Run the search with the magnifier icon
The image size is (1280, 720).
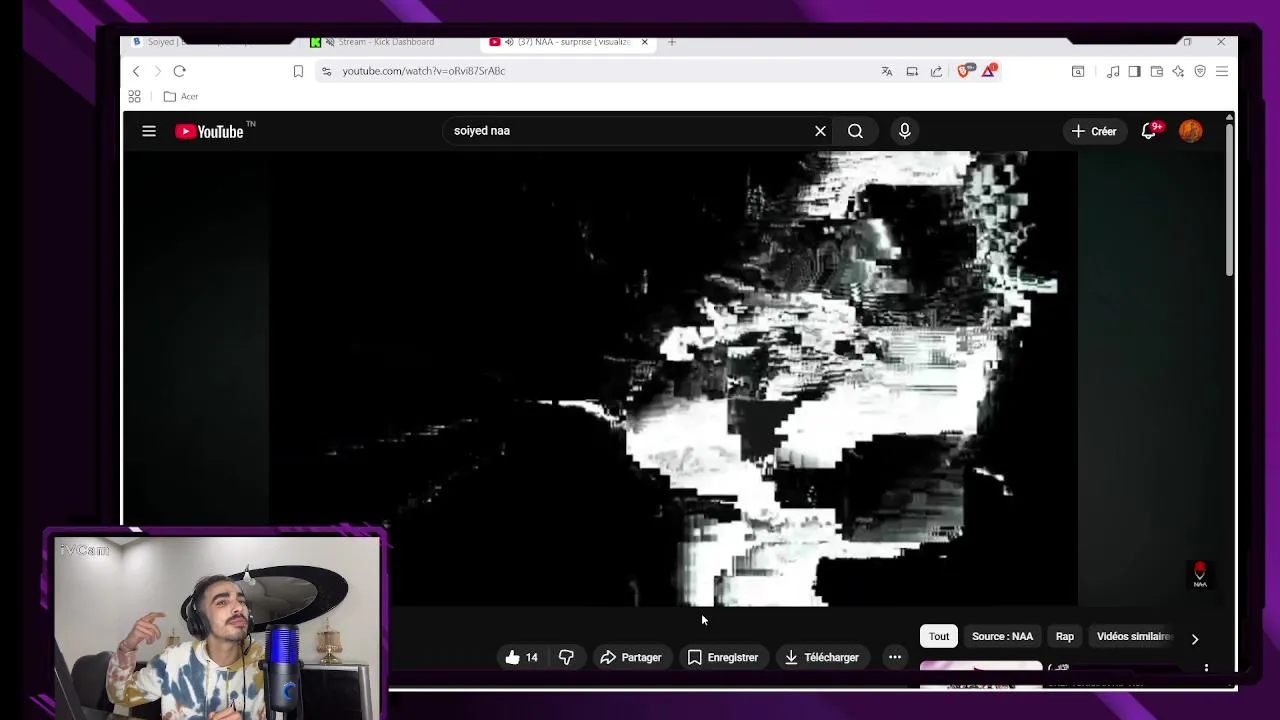click(x=855, y=131)
